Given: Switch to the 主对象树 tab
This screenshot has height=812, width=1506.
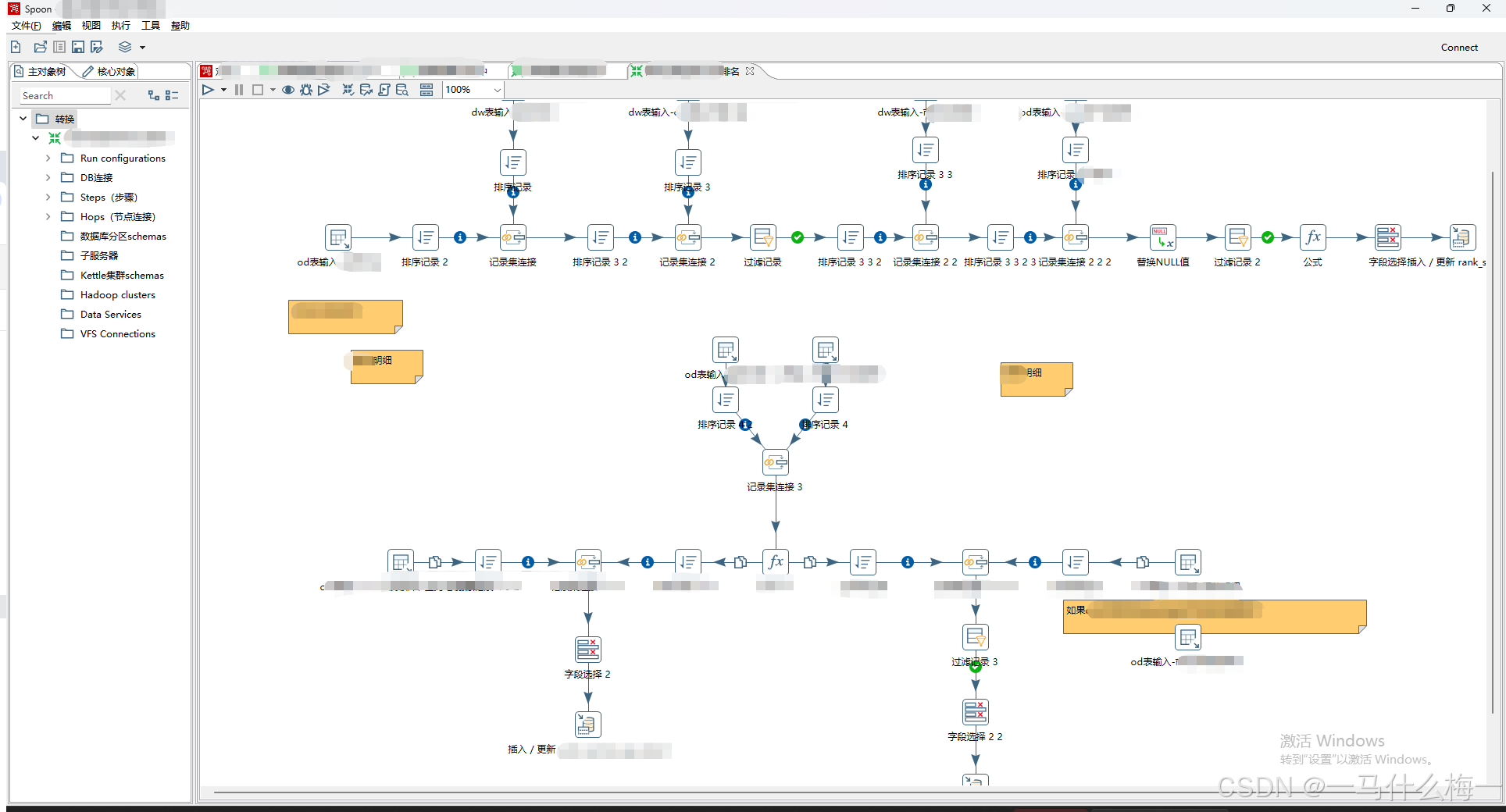Looking at the screenshot, I should (41, 71).
